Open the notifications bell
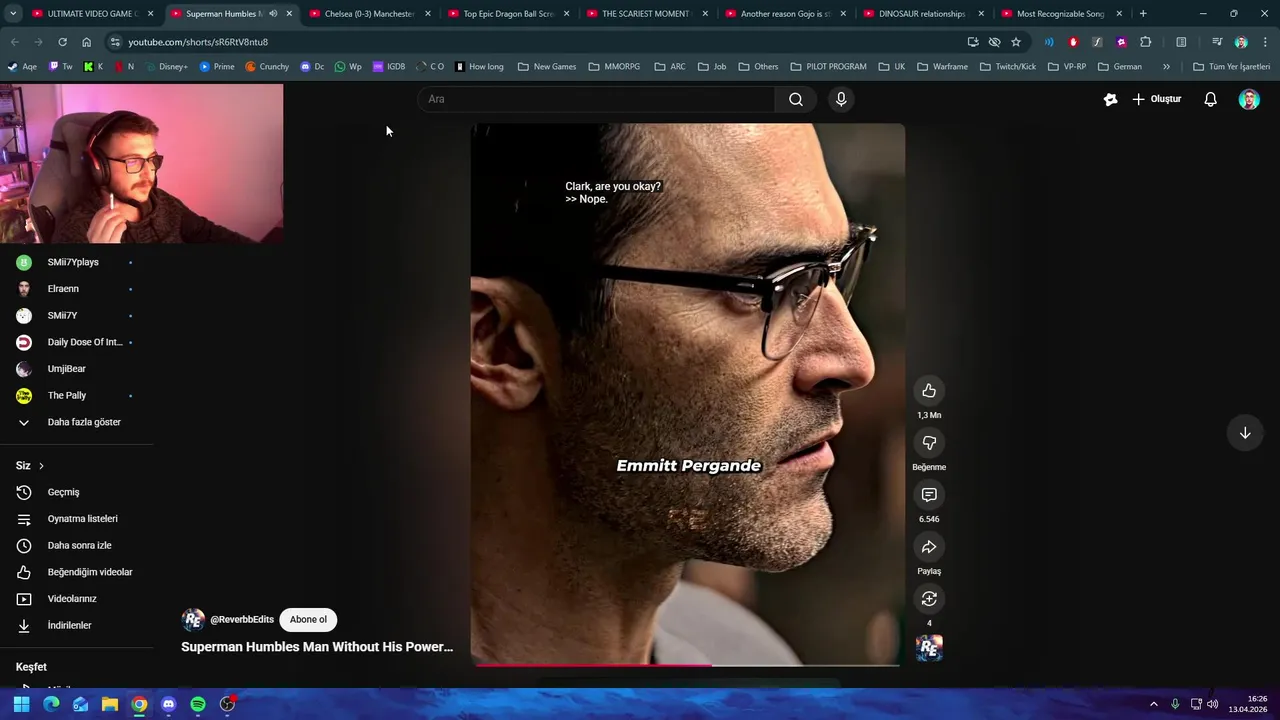This screenshot has height=720, width=1280. (1210, 99)
